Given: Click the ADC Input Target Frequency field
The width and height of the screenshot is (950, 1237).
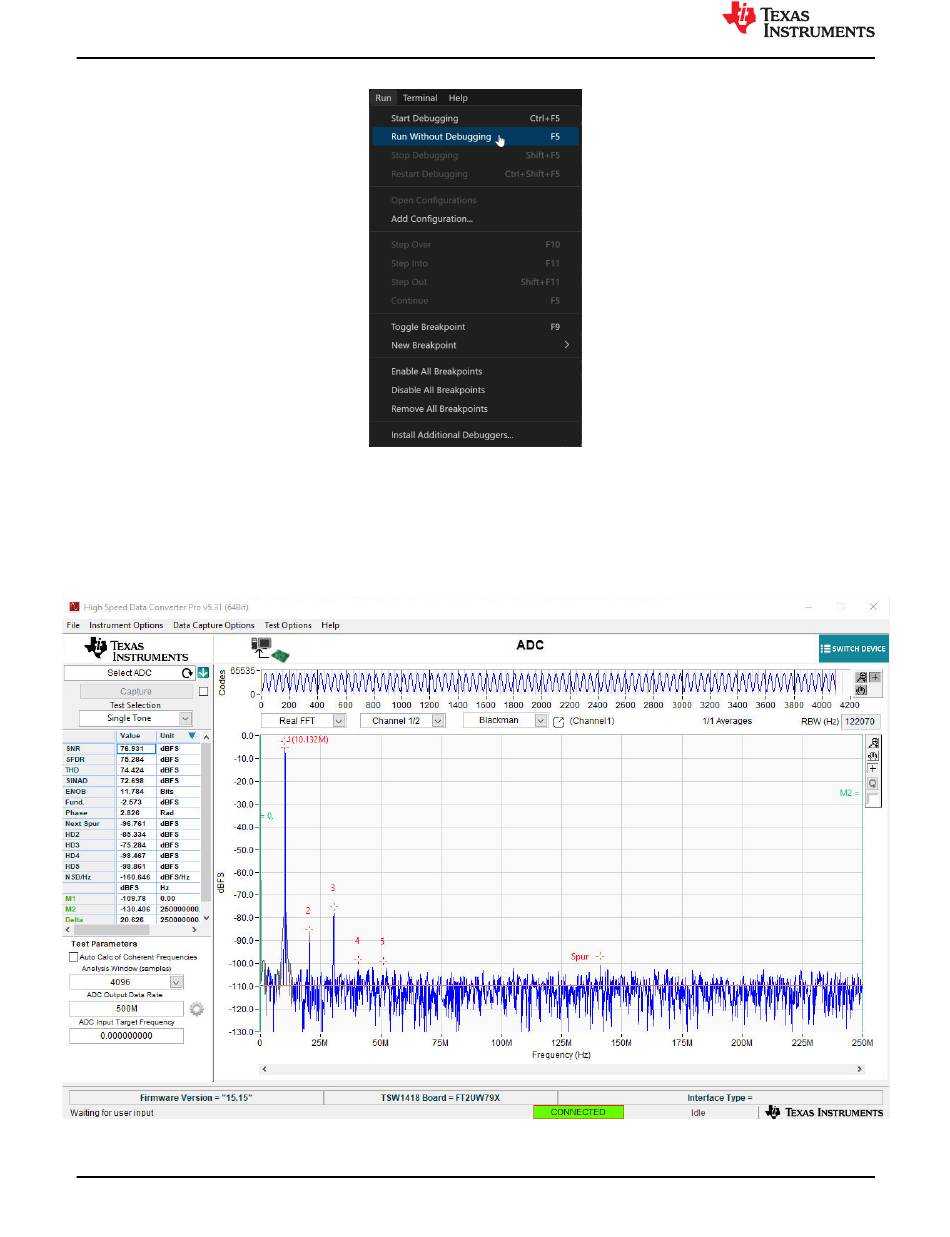Looking at the screenshot, I should click(126, 1036).
